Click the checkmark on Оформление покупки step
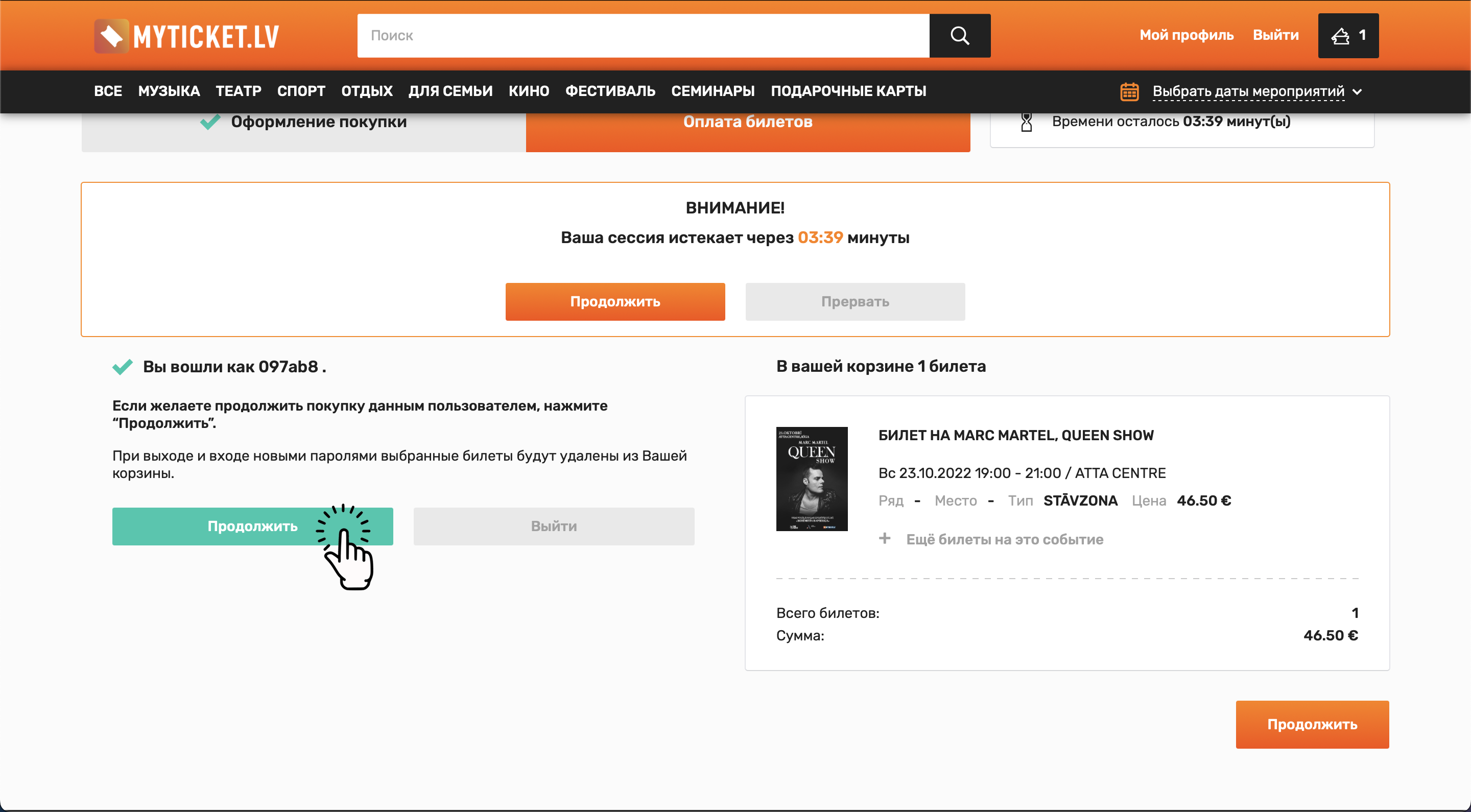Screen dimensions: 1471x812 (x=210, y=122)
